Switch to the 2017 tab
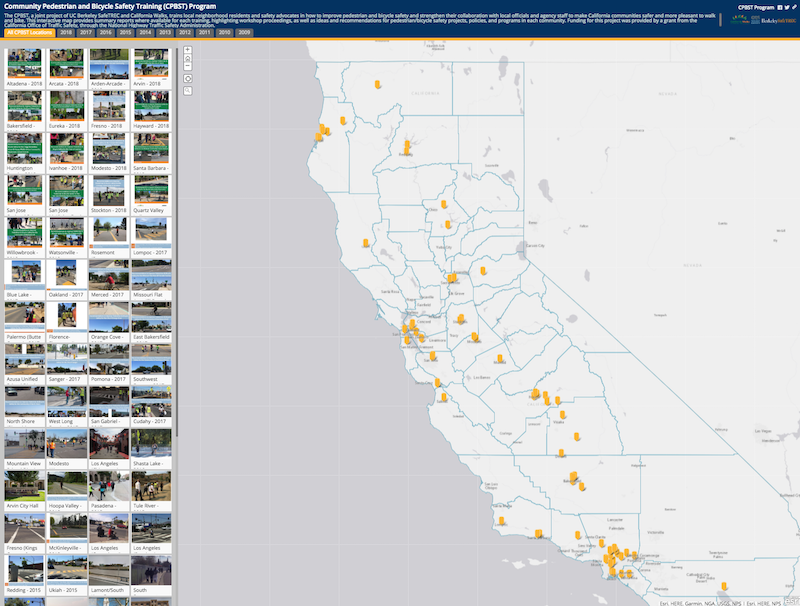Image resolution: width=800 pixels, height=606 pixels. [x=86, y=33]
